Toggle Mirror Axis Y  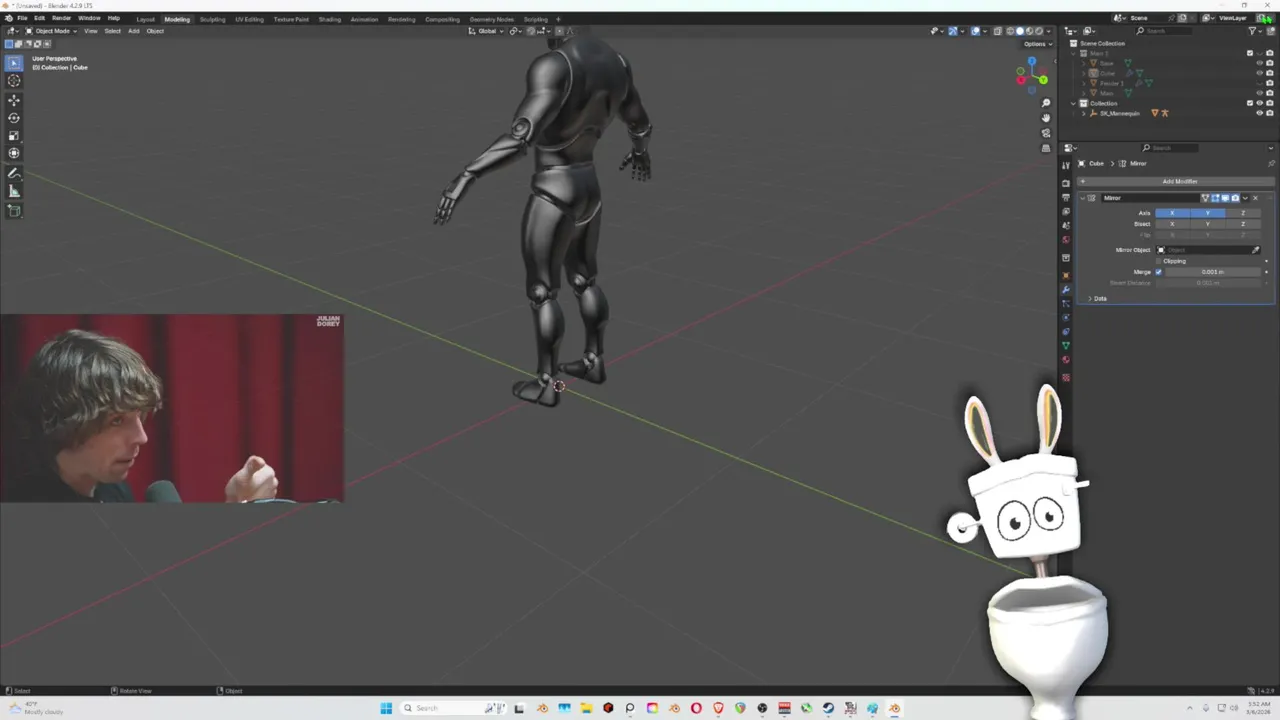[1207, 213]
